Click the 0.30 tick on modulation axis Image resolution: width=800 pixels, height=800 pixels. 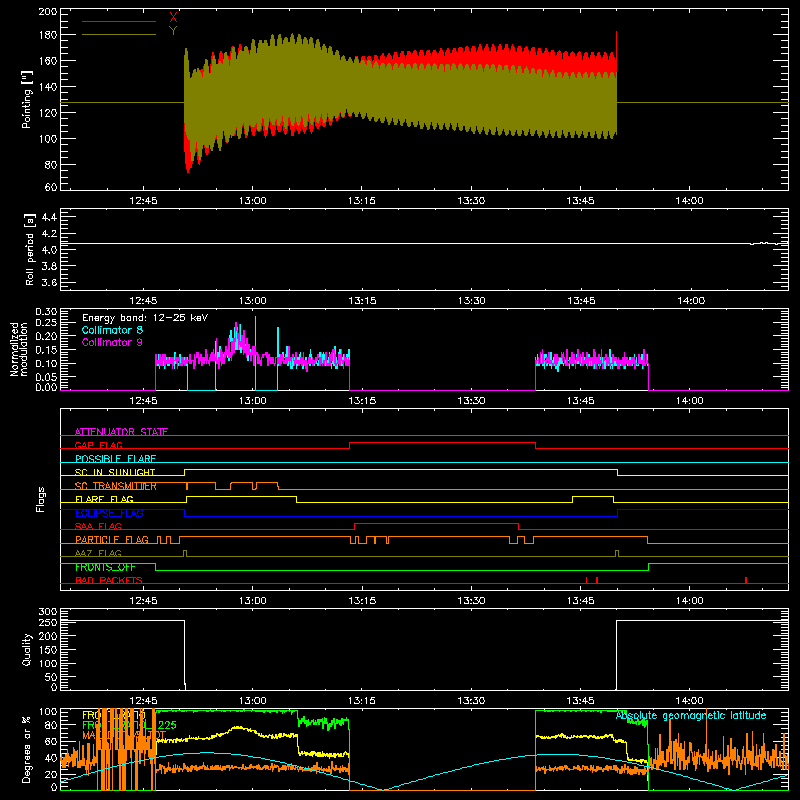click(x=46, y=312)
